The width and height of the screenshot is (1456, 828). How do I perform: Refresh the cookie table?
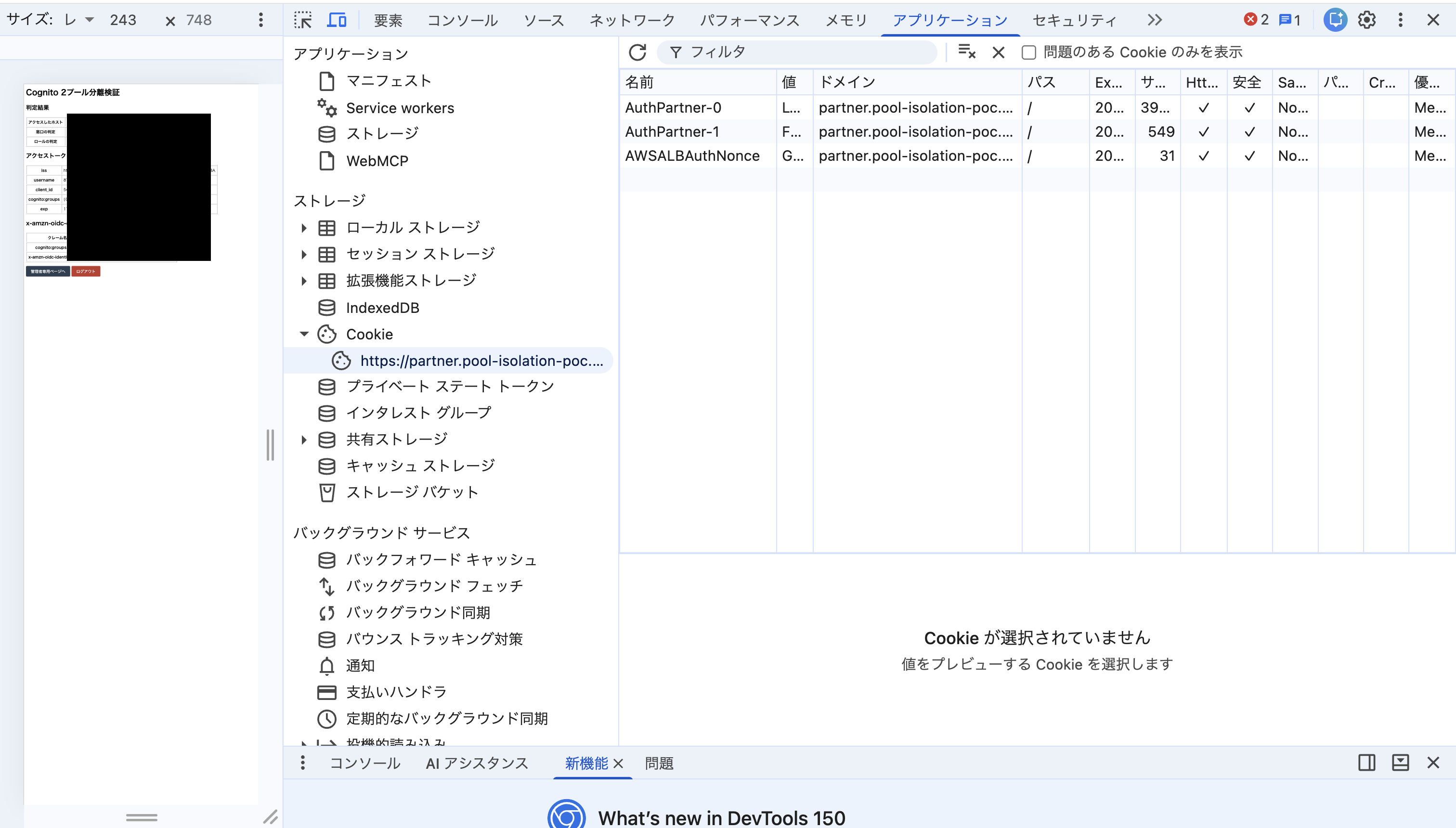coord(637,52)
